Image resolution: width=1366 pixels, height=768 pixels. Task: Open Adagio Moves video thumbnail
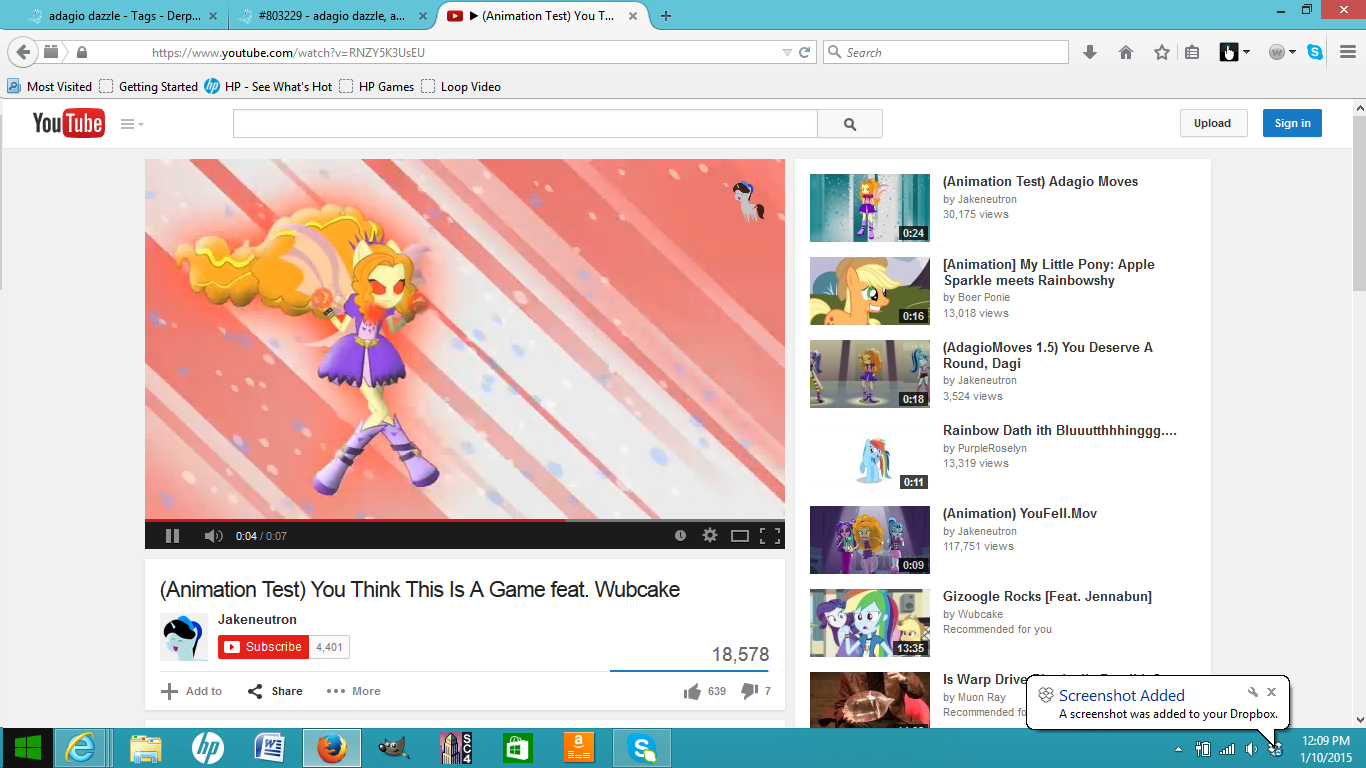tap(869, 208)
